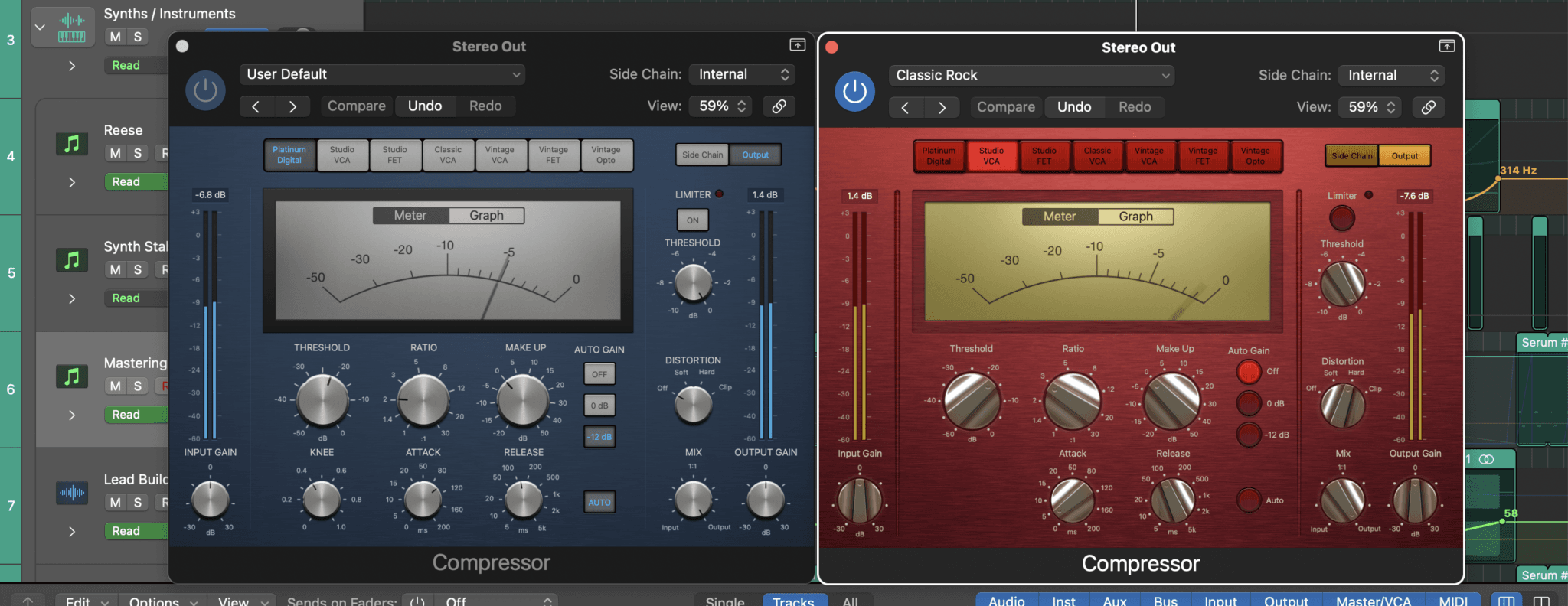1568x606 pixels.
Task: Go to next preset in right compressor
Action: click(942, 108)
